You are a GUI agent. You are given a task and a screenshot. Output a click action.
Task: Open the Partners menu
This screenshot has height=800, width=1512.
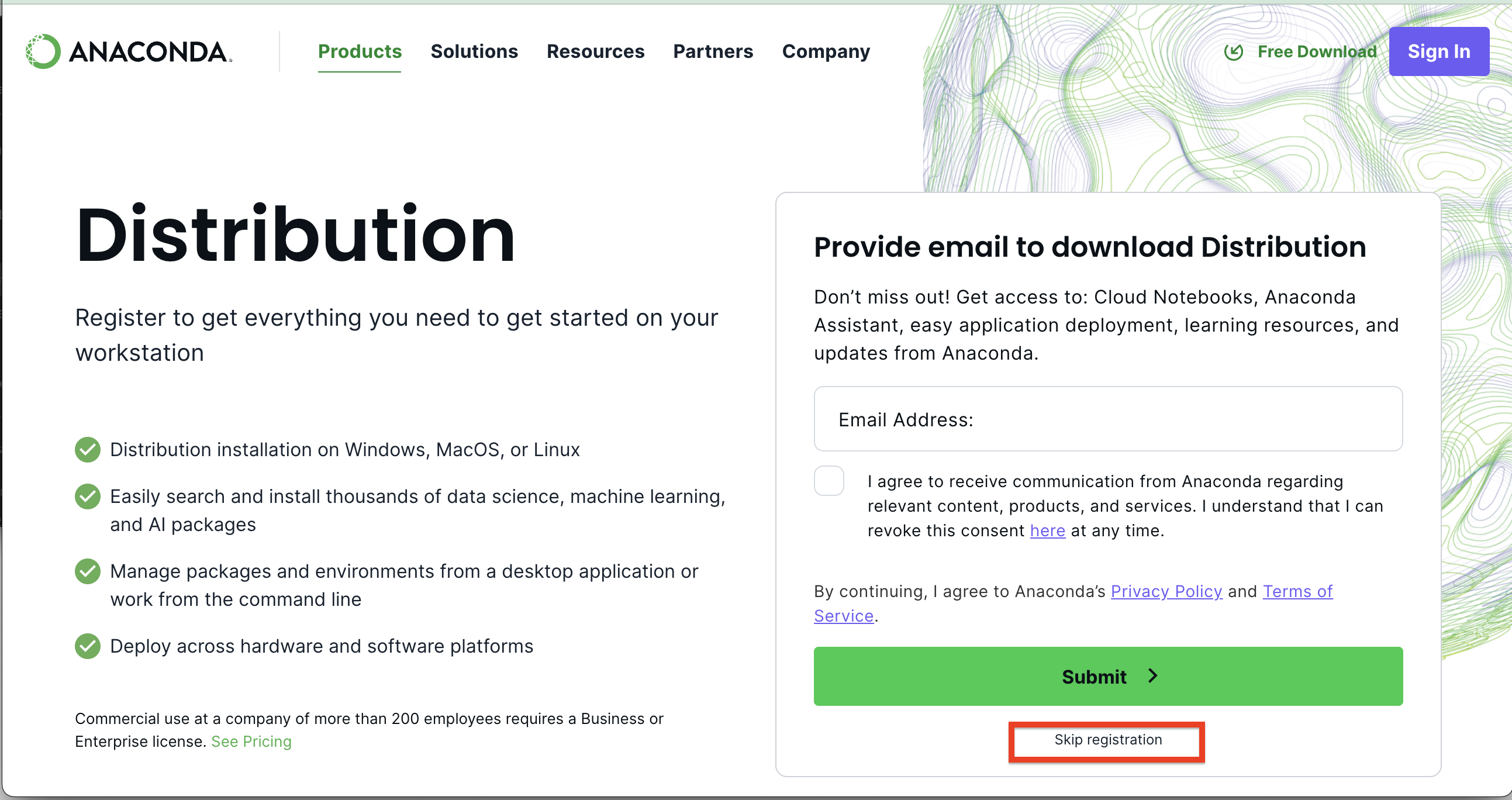(713, 51)
